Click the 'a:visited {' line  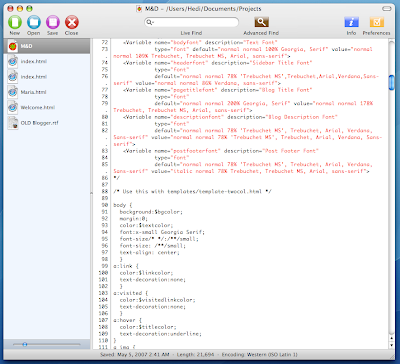point(131,293)
